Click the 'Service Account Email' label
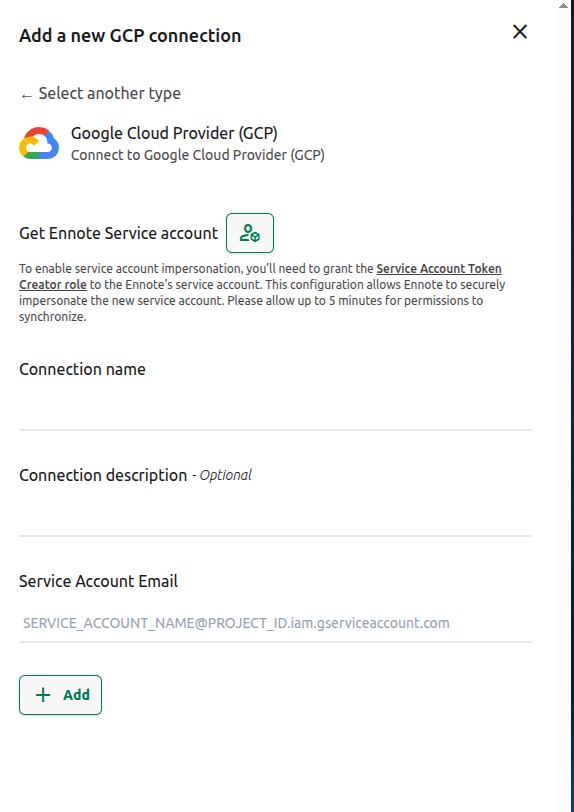 [98, 581]
